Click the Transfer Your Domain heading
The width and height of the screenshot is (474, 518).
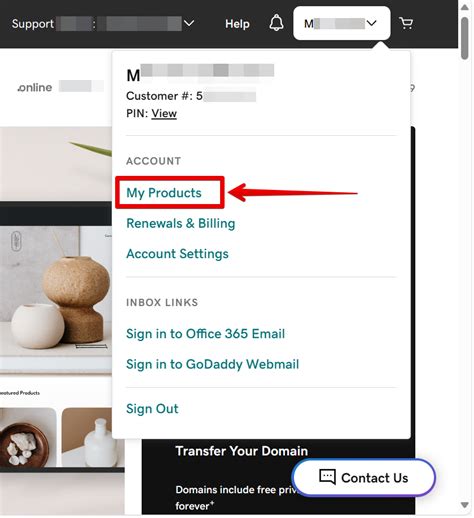[x=242, y=451]
